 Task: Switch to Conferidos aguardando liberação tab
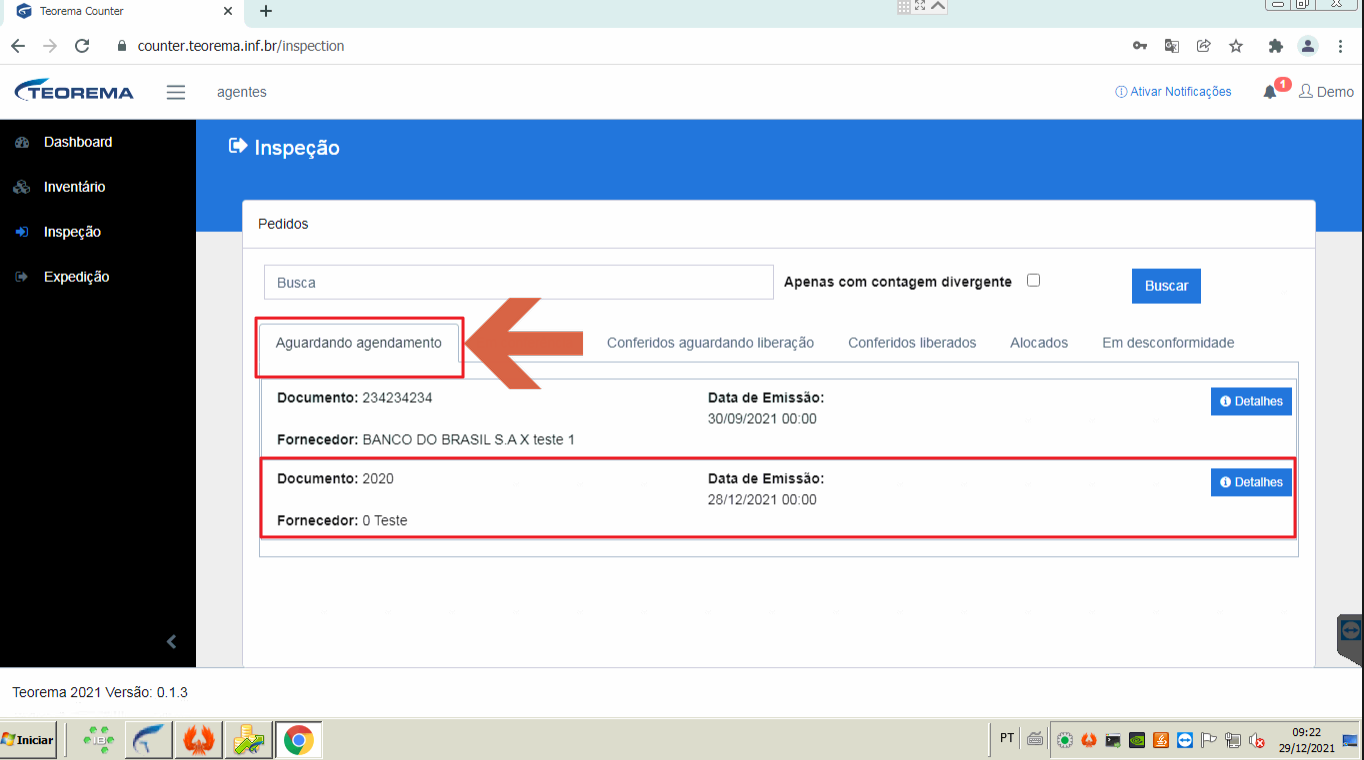[x=710, y=343]
